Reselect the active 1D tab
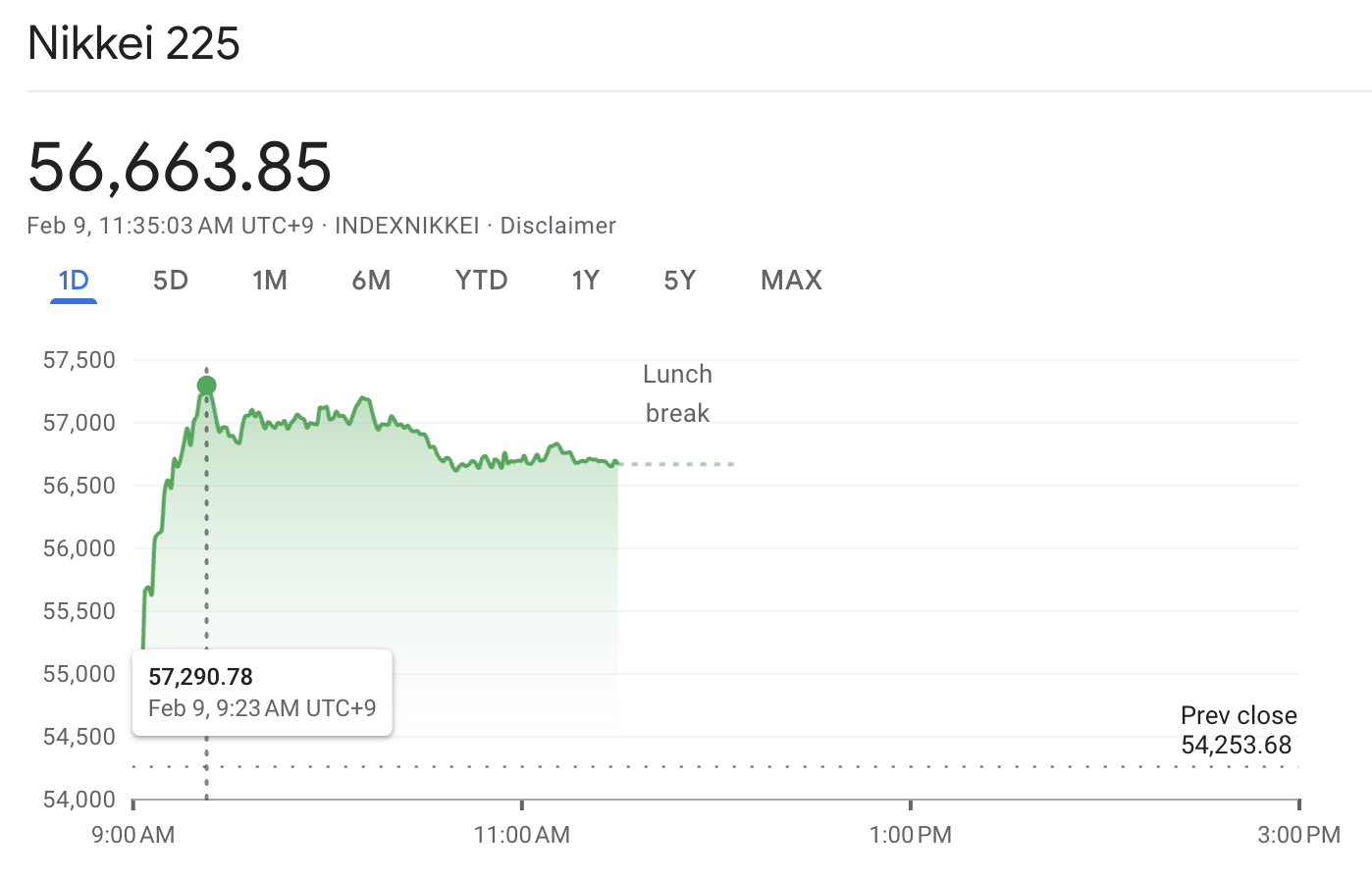Image resolution: width=1372 pixels, height=881 pixels. [73, 281]
